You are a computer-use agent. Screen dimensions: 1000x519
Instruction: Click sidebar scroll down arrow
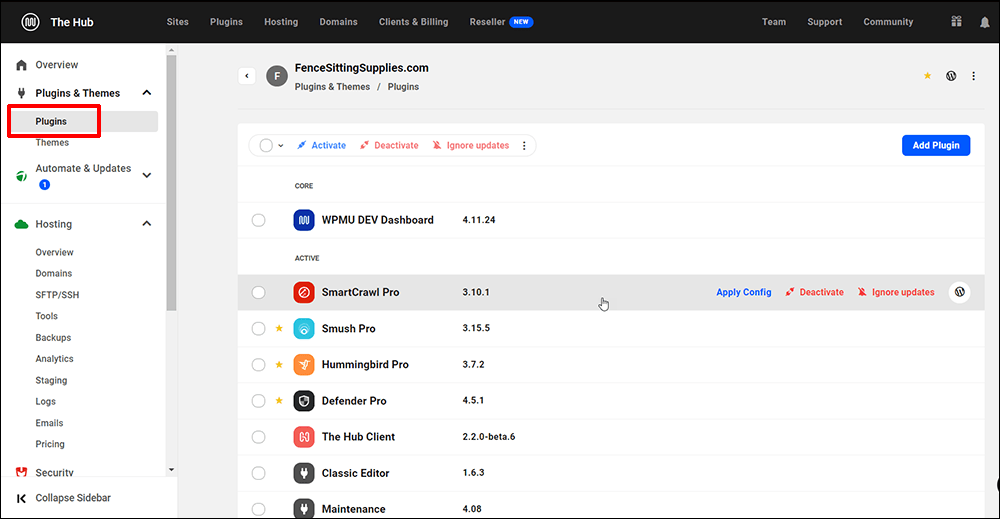pyautogui.click(x=171, y=470)
